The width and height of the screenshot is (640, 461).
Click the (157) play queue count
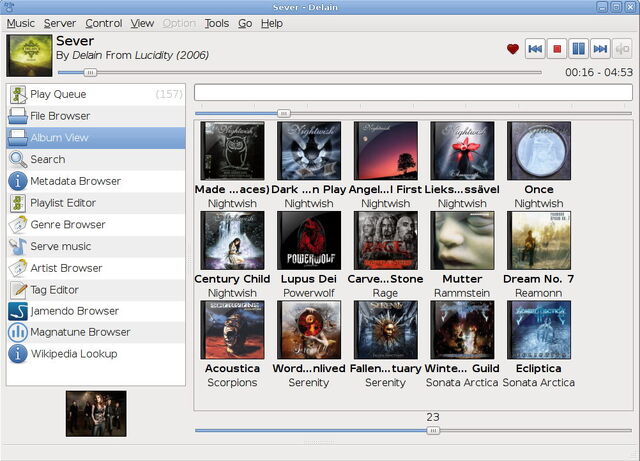coord(169,94)
